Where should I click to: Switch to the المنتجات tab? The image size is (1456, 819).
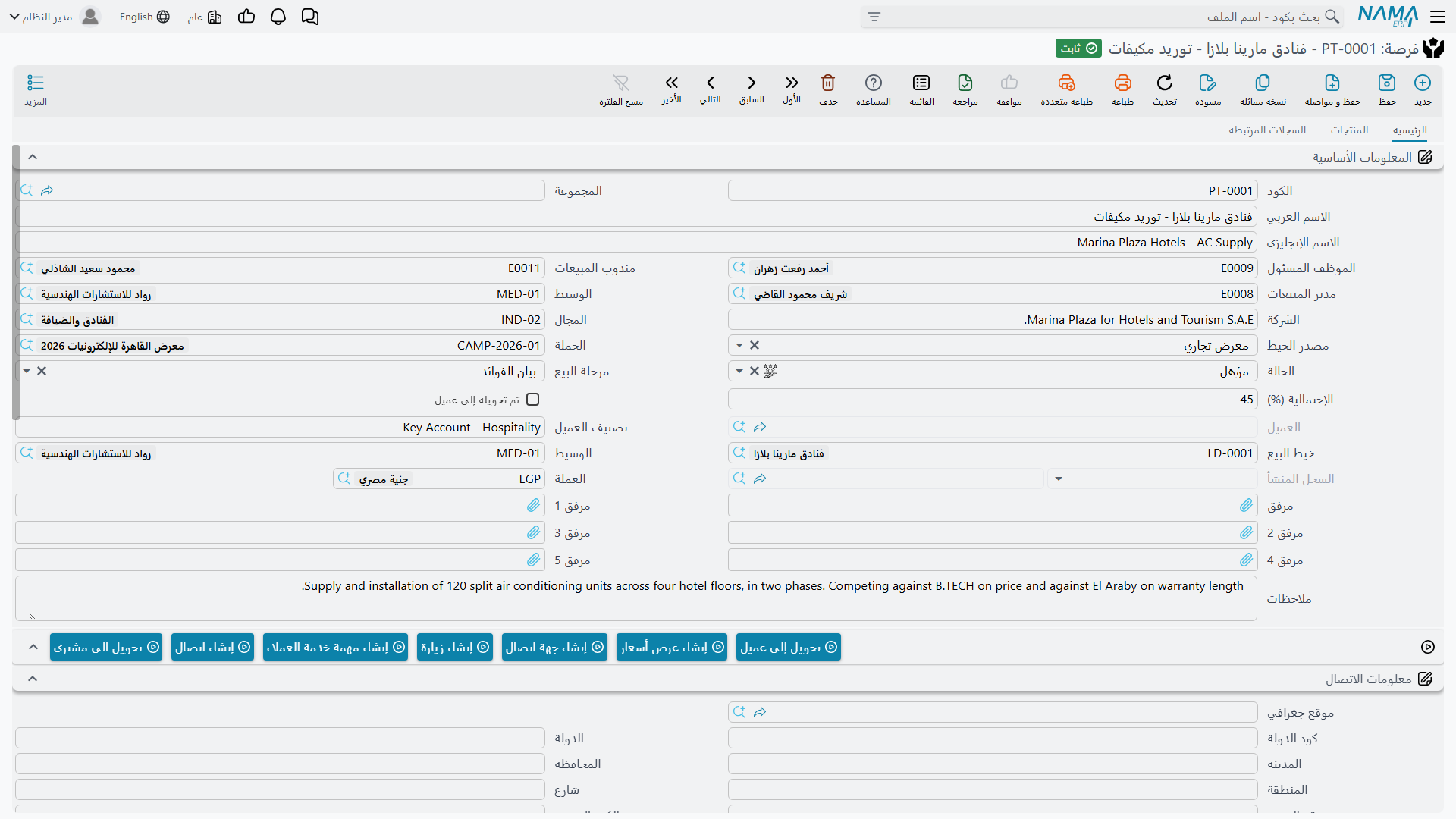(x=1349, y=130)
